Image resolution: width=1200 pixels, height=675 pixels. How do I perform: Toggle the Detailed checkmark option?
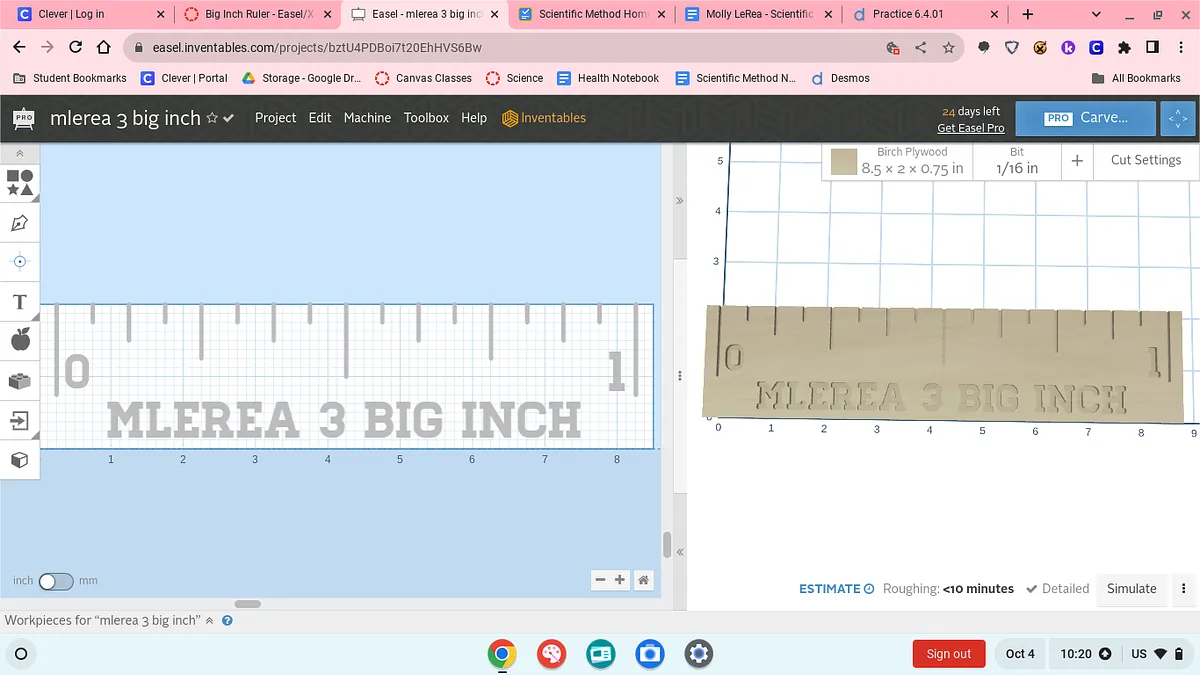tap(1057, 589)
